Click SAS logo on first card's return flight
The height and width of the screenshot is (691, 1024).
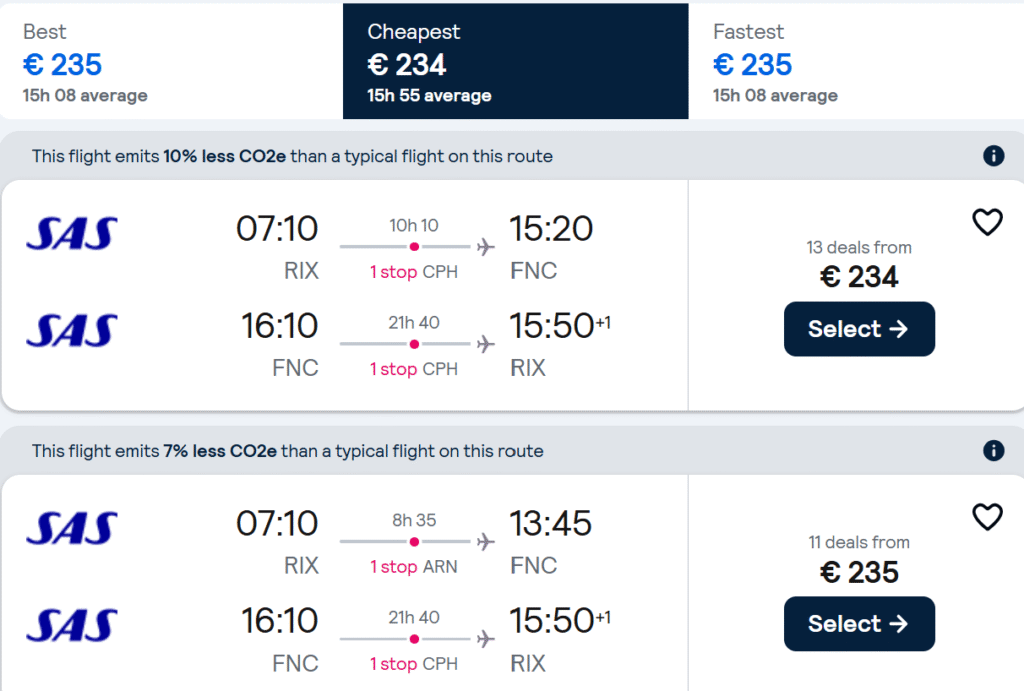72,330
